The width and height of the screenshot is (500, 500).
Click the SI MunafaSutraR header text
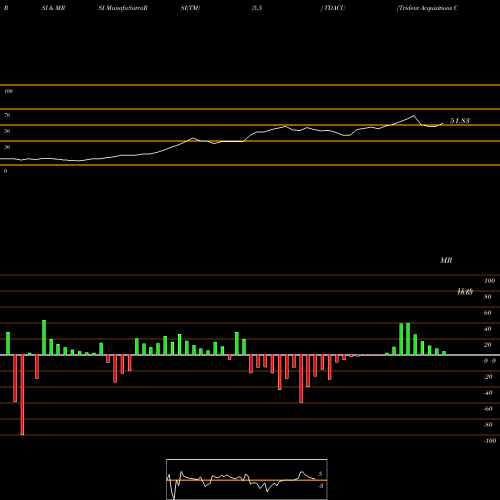(123, 8)
